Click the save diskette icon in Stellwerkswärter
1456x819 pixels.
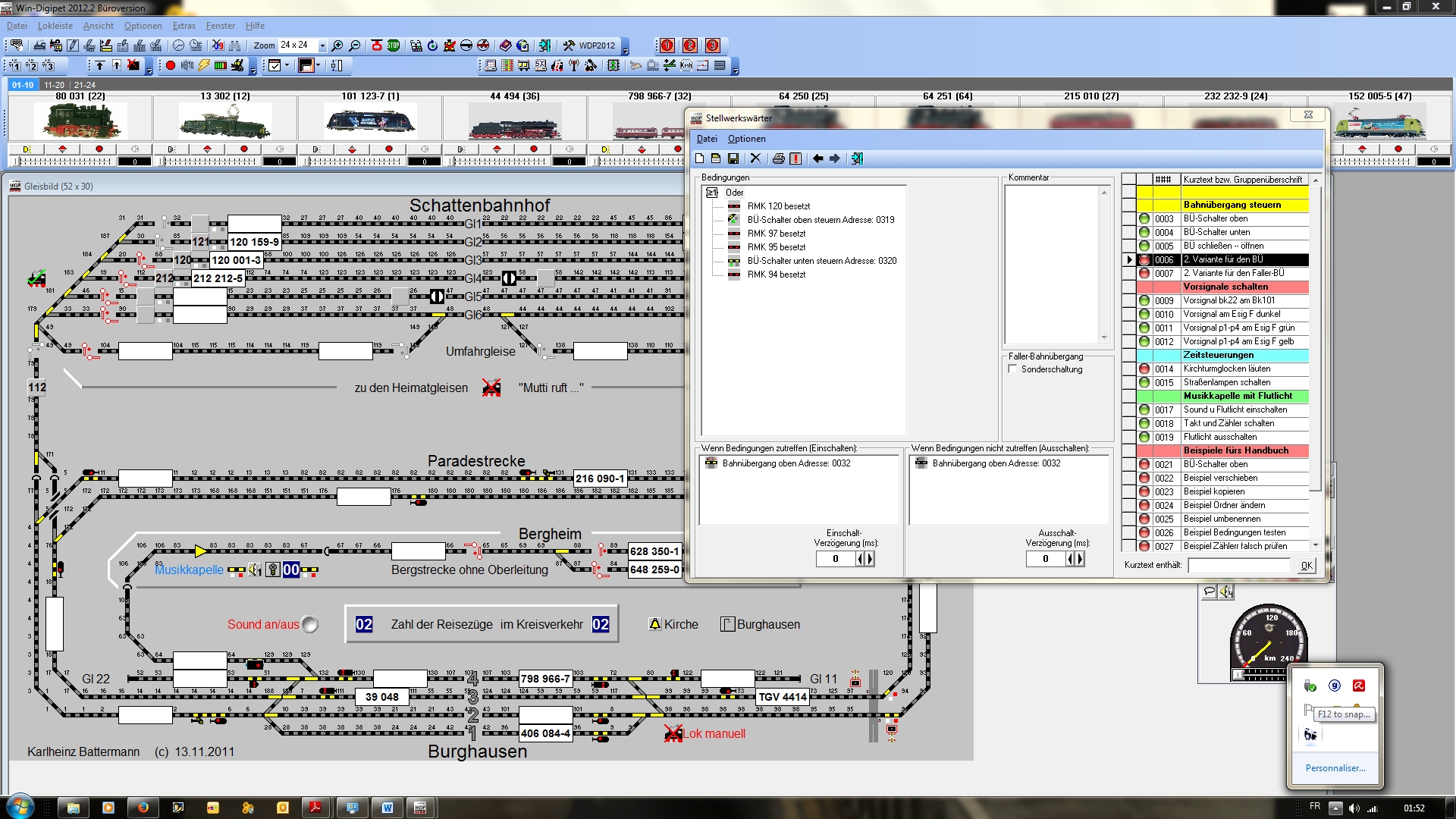[733, 158]
